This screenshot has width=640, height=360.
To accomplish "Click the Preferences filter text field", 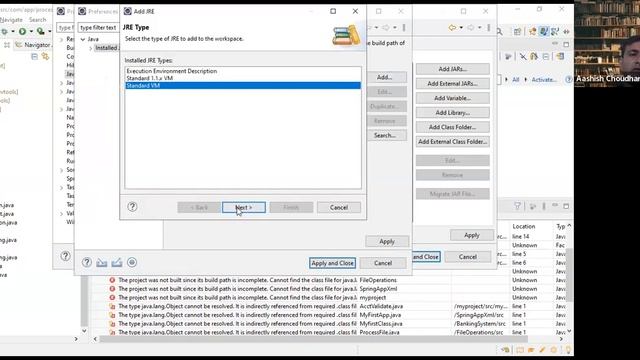I will 98,27.
